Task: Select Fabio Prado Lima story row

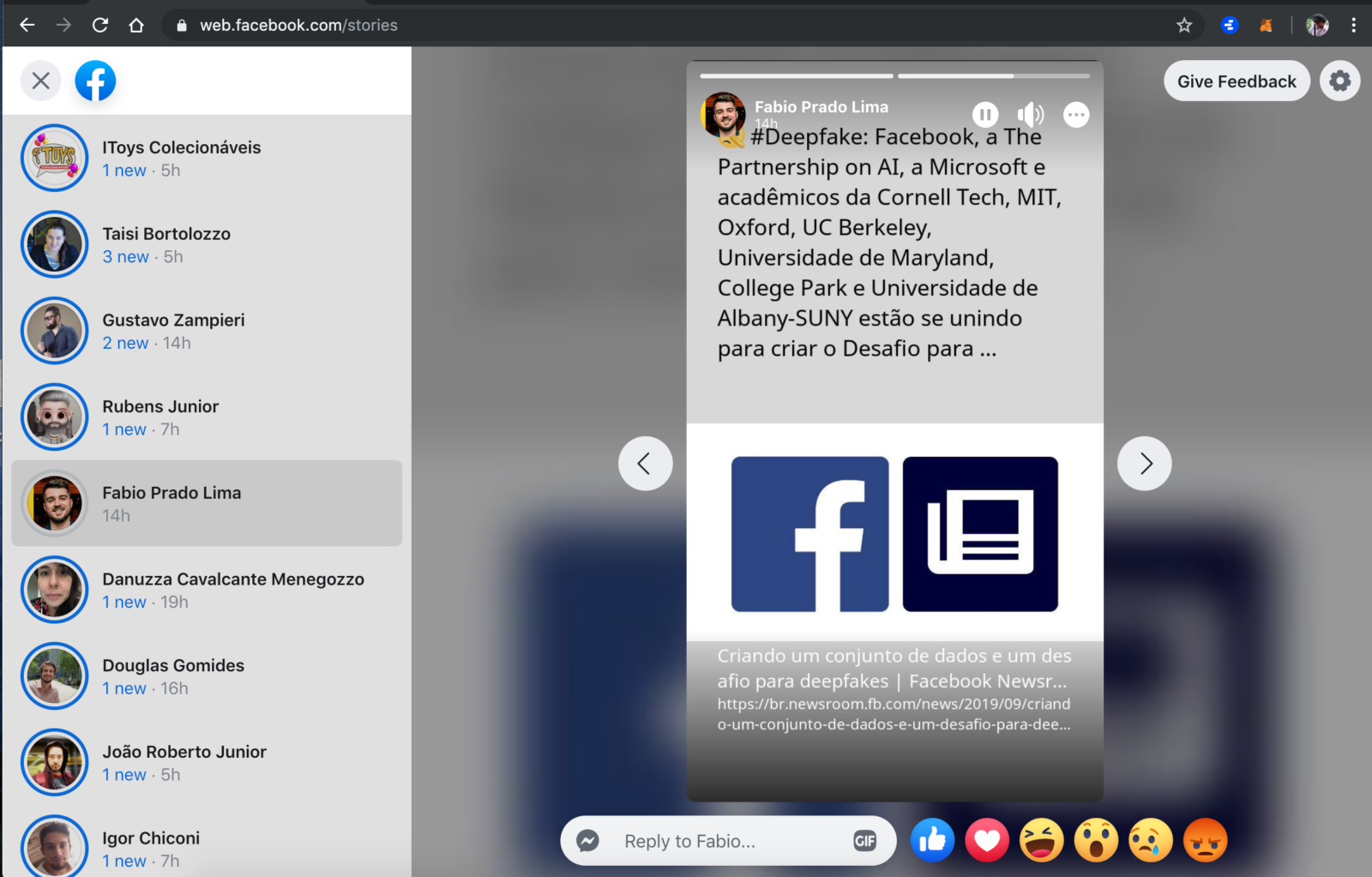Action: click(207, 503)
